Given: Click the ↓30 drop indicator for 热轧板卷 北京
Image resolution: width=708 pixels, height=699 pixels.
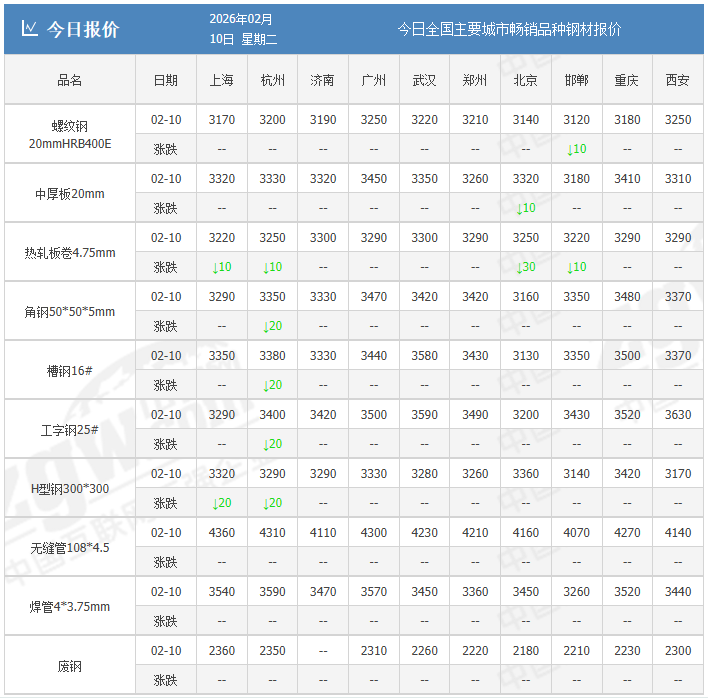Looking at the screenshot, I should point(525,268).
